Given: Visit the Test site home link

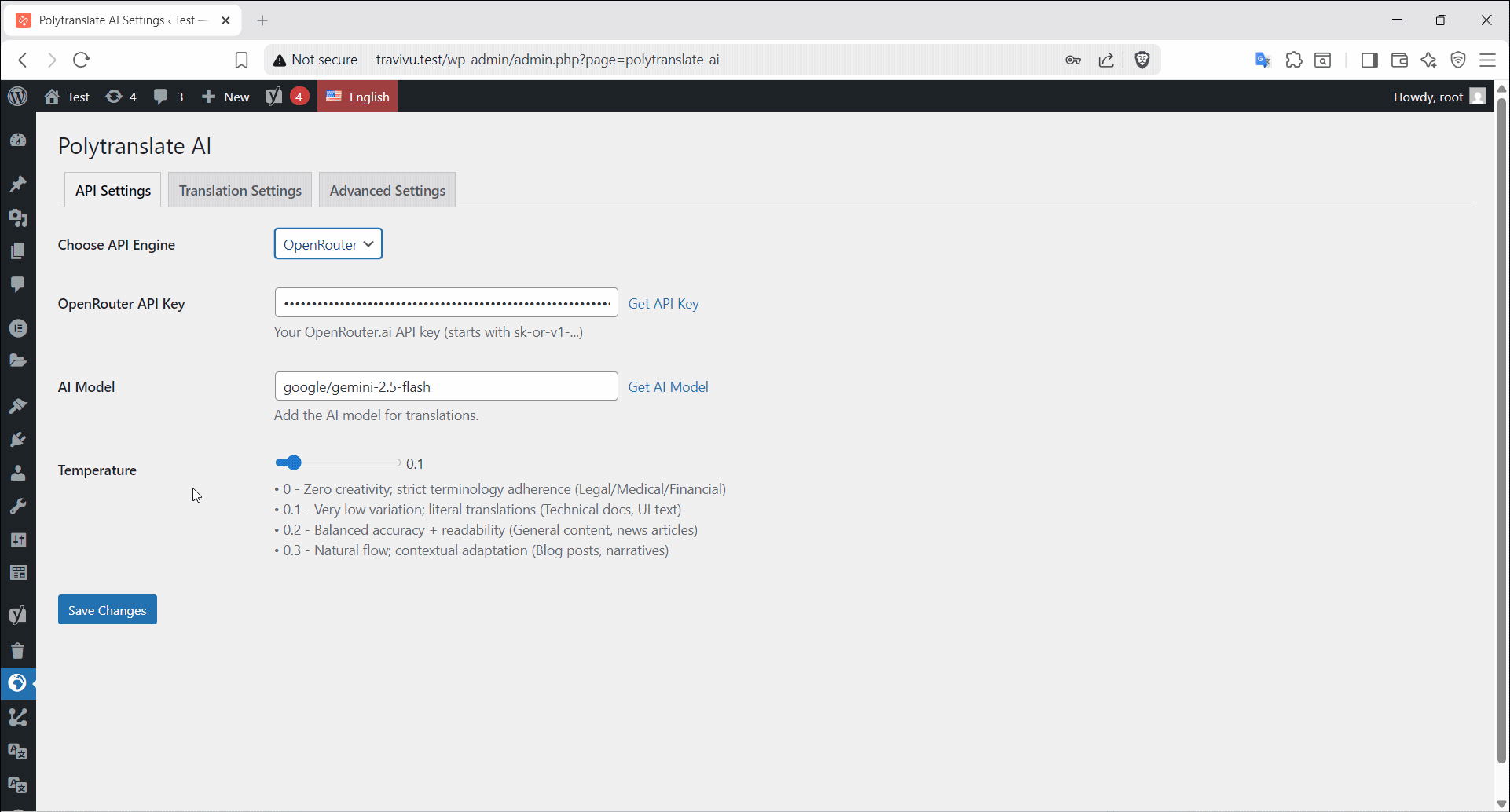Looking at the screenshot, I should click(x=68, y=97).
